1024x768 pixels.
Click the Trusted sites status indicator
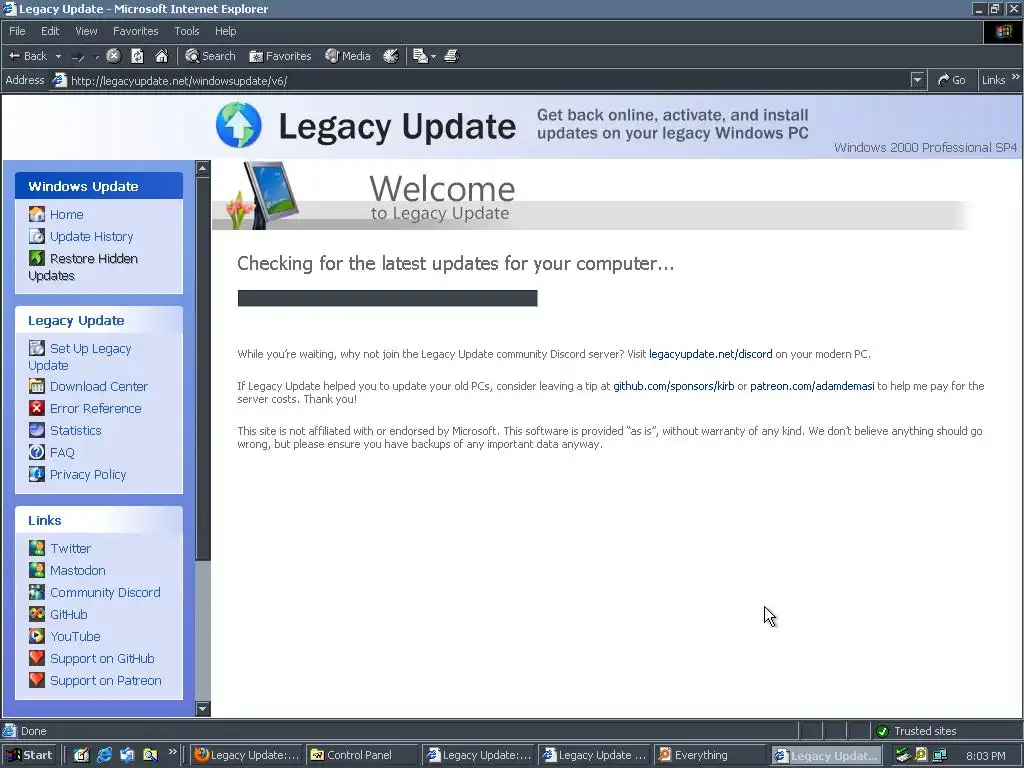(x=916, y=731)
